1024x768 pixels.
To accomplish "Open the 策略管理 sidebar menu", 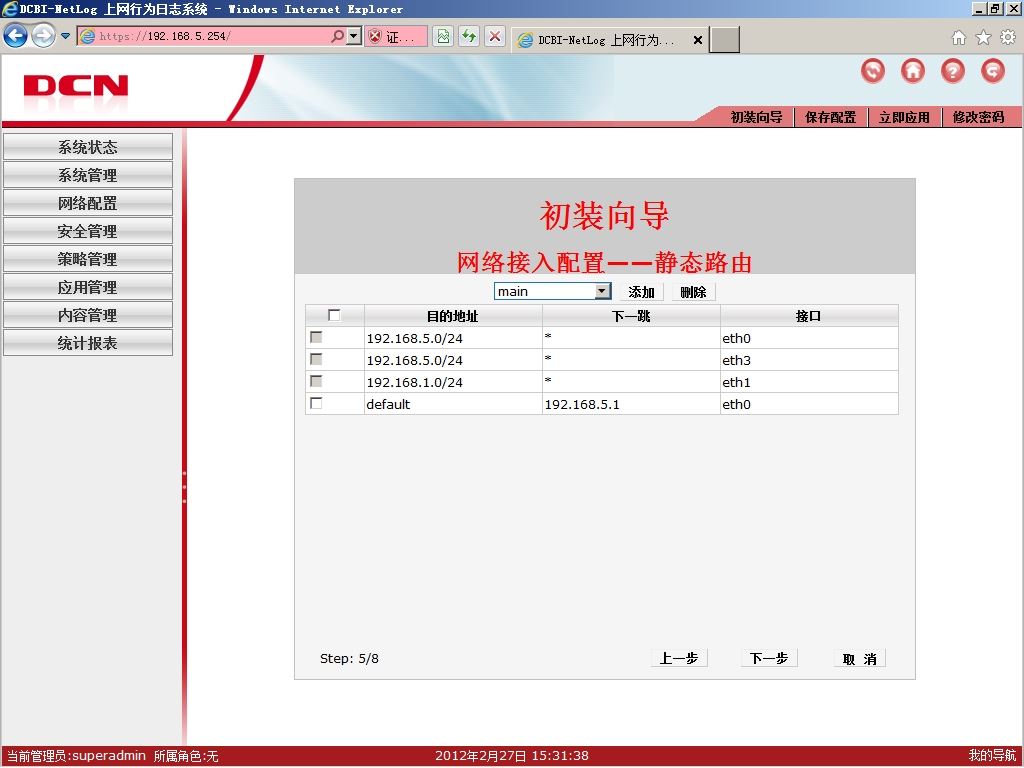I will (88, 259).
